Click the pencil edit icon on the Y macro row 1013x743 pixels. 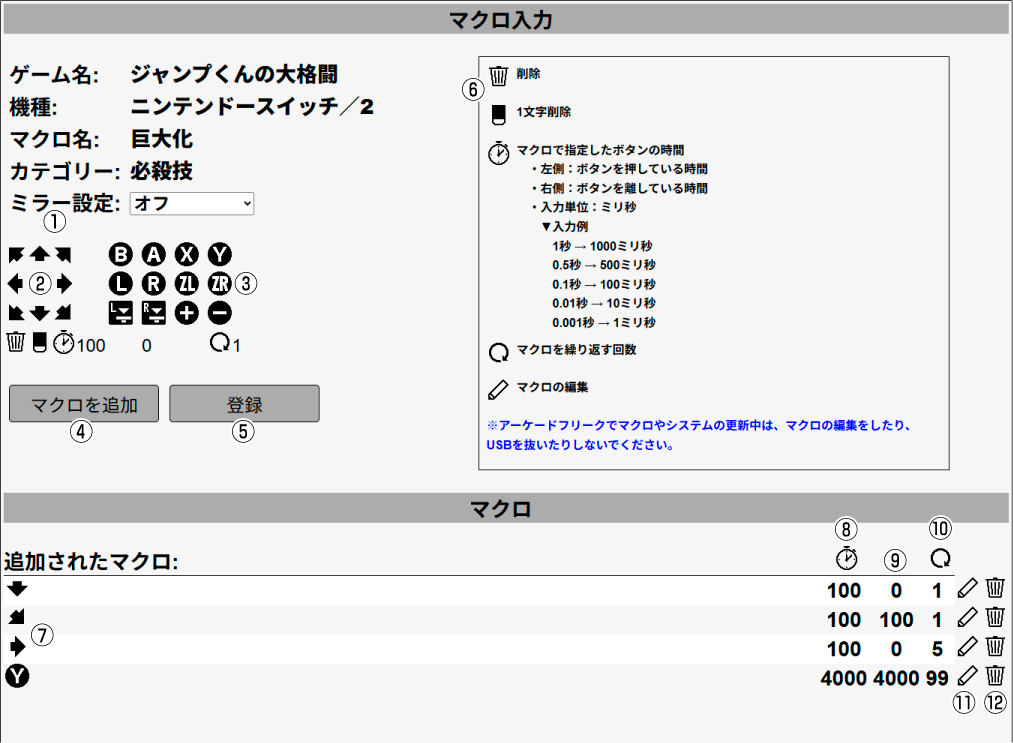966,677
